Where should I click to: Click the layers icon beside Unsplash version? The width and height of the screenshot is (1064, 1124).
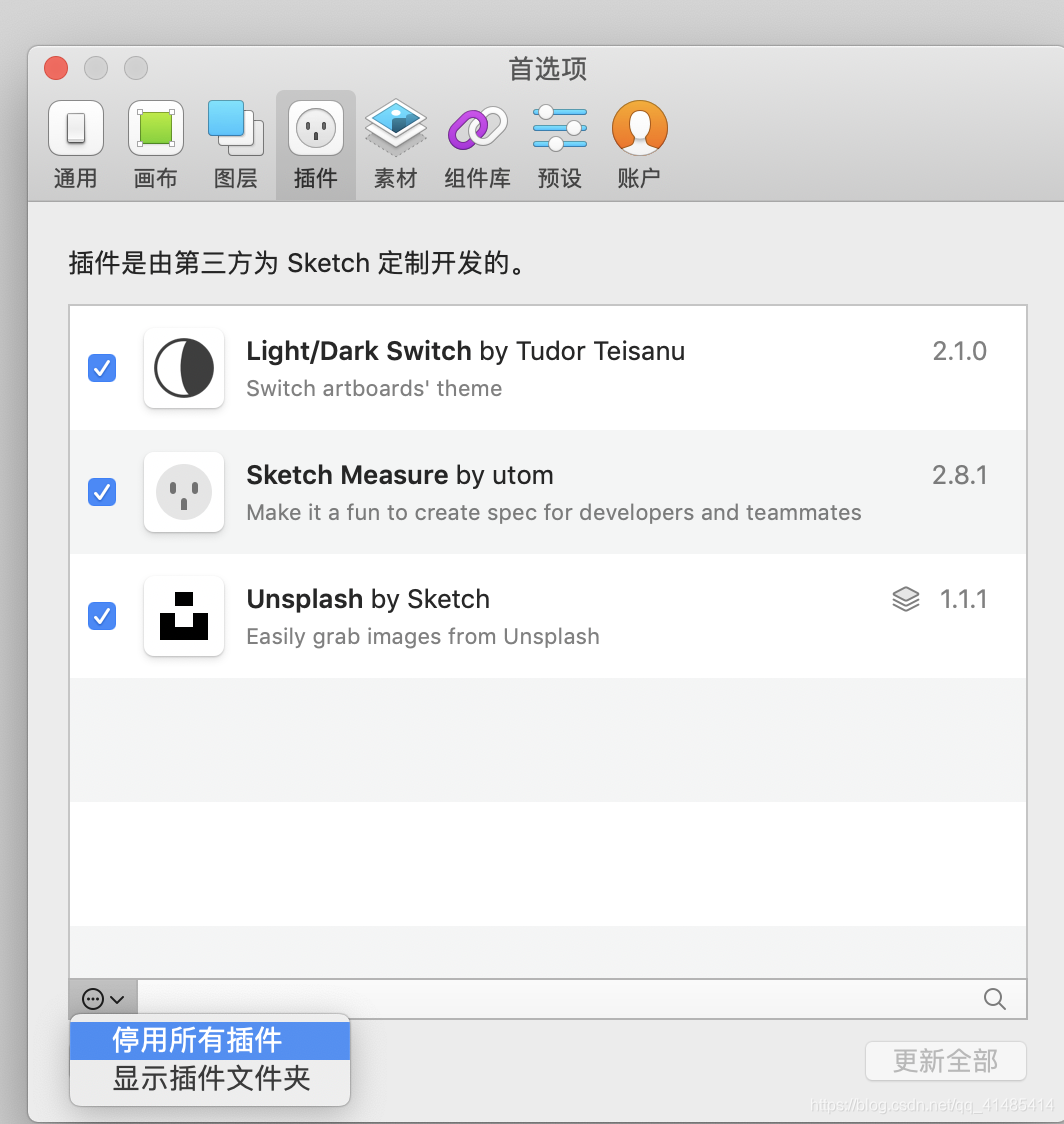[906, 599]
